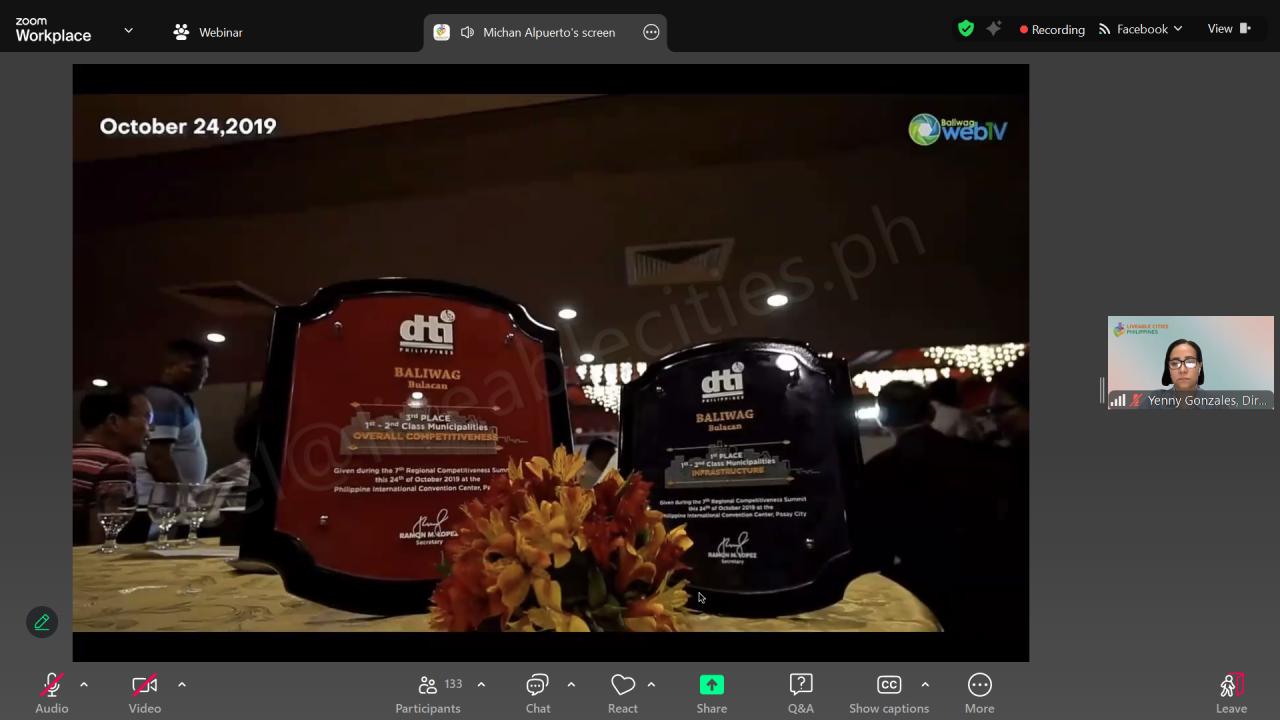Select Yenny Gonzales video thumbnail
1280x720 pixels.
coord(1190,362)
